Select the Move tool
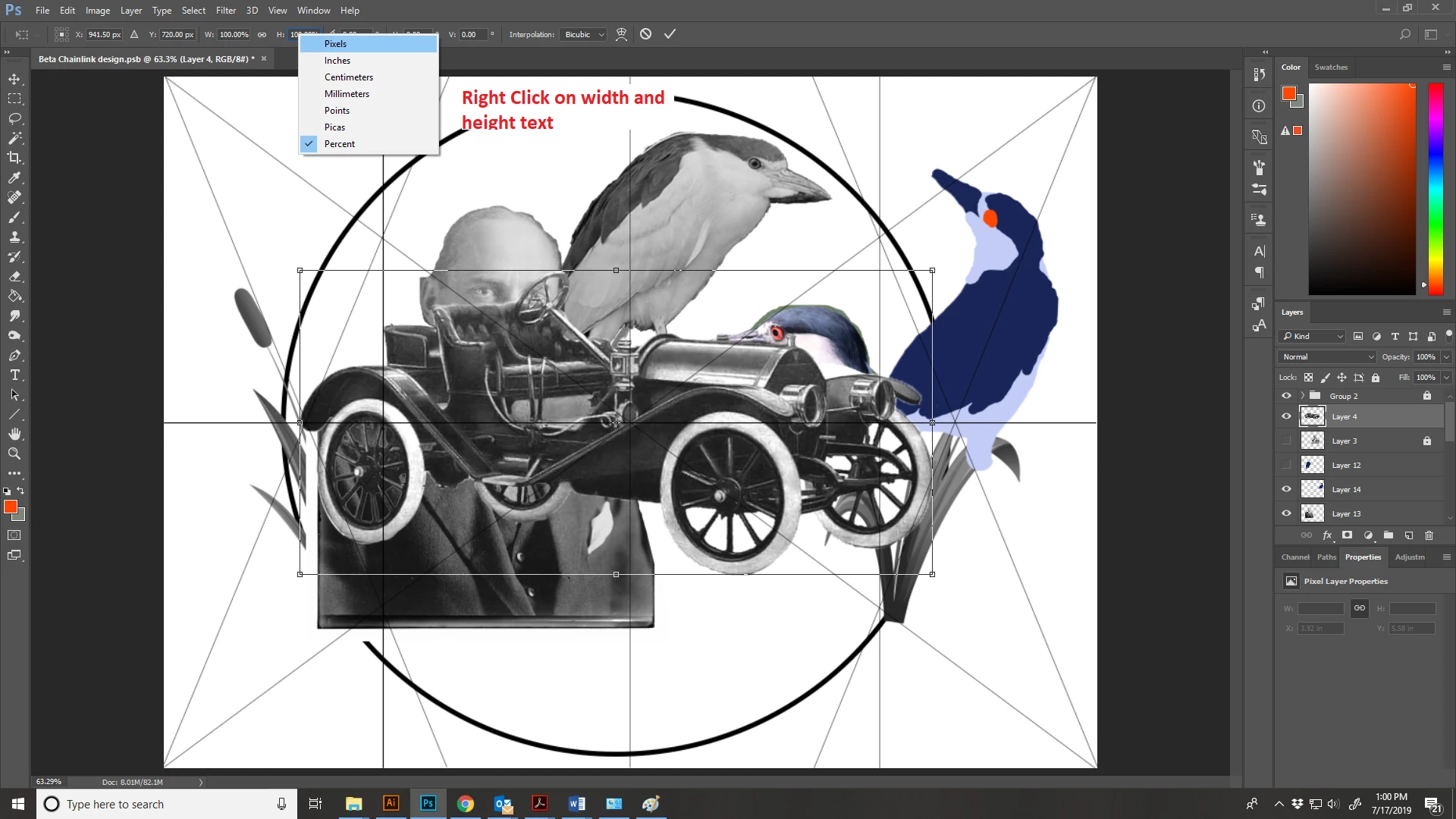 coord(14,79)
